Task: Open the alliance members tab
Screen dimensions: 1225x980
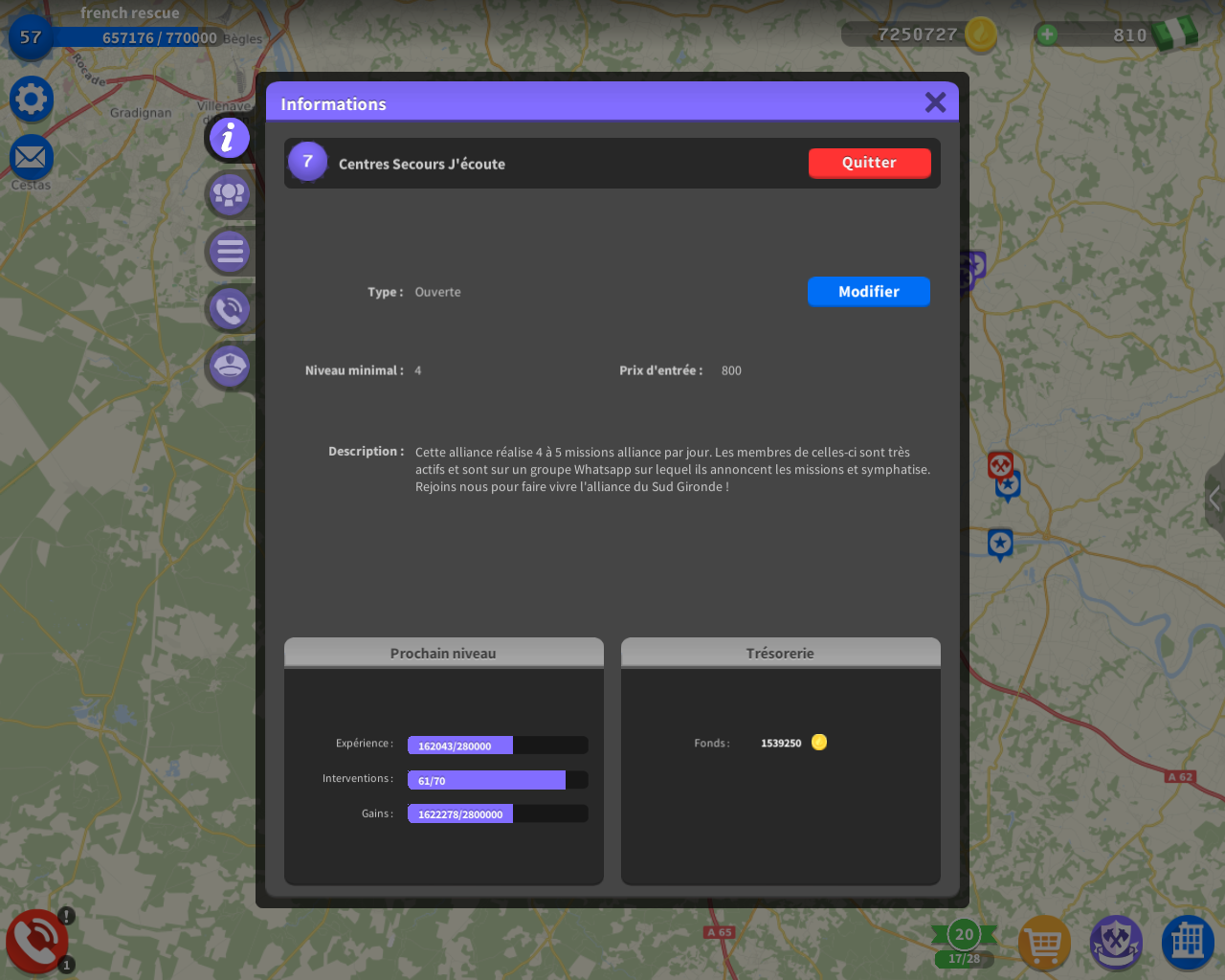Action: [x=229, y=194]
